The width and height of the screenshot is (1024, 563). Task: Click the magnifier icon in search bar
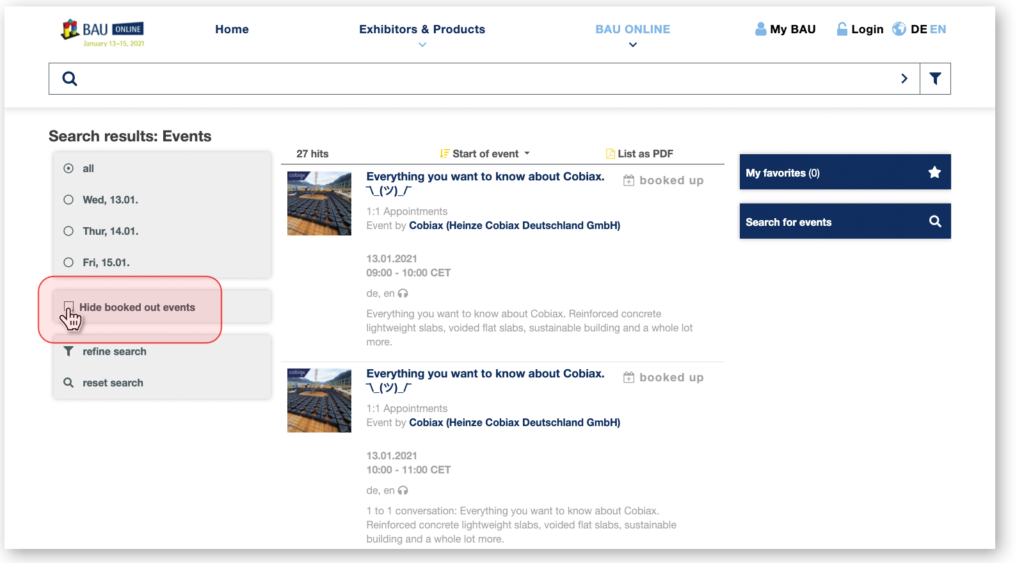point(70,79)
